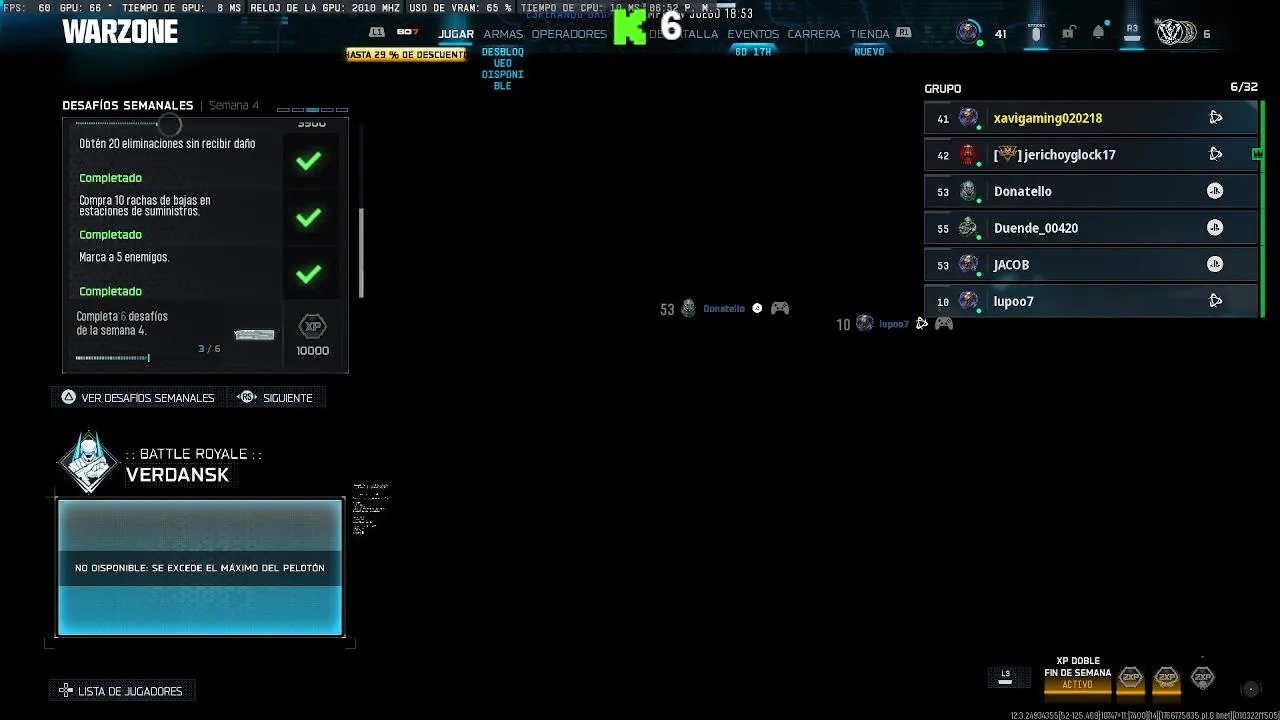Select lupoo7 in the group list
Viewport: 1280px width, 720px height.
pyautogui.click(x=1090, y=301)
